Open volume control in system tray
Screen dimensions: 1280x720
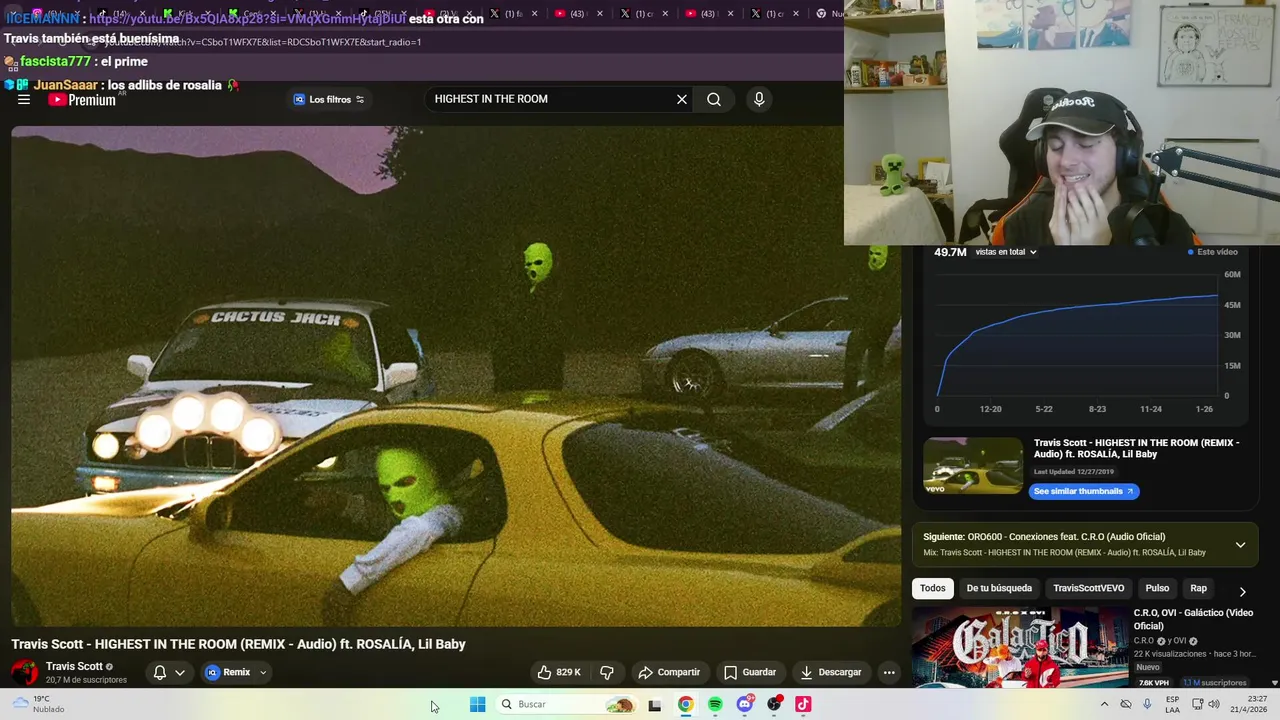point(1214,704)
